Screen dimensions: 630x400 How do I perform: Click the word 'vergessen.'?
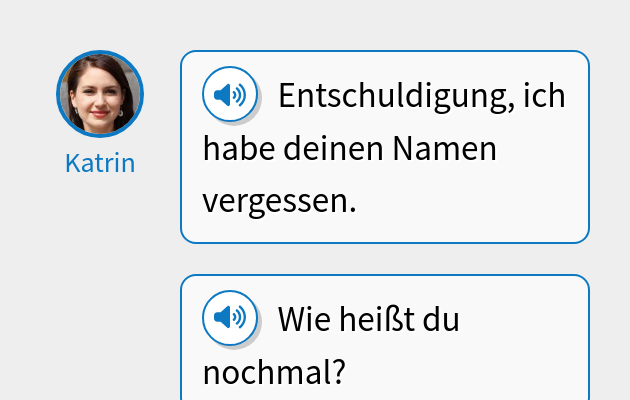[x=279, y=201]
